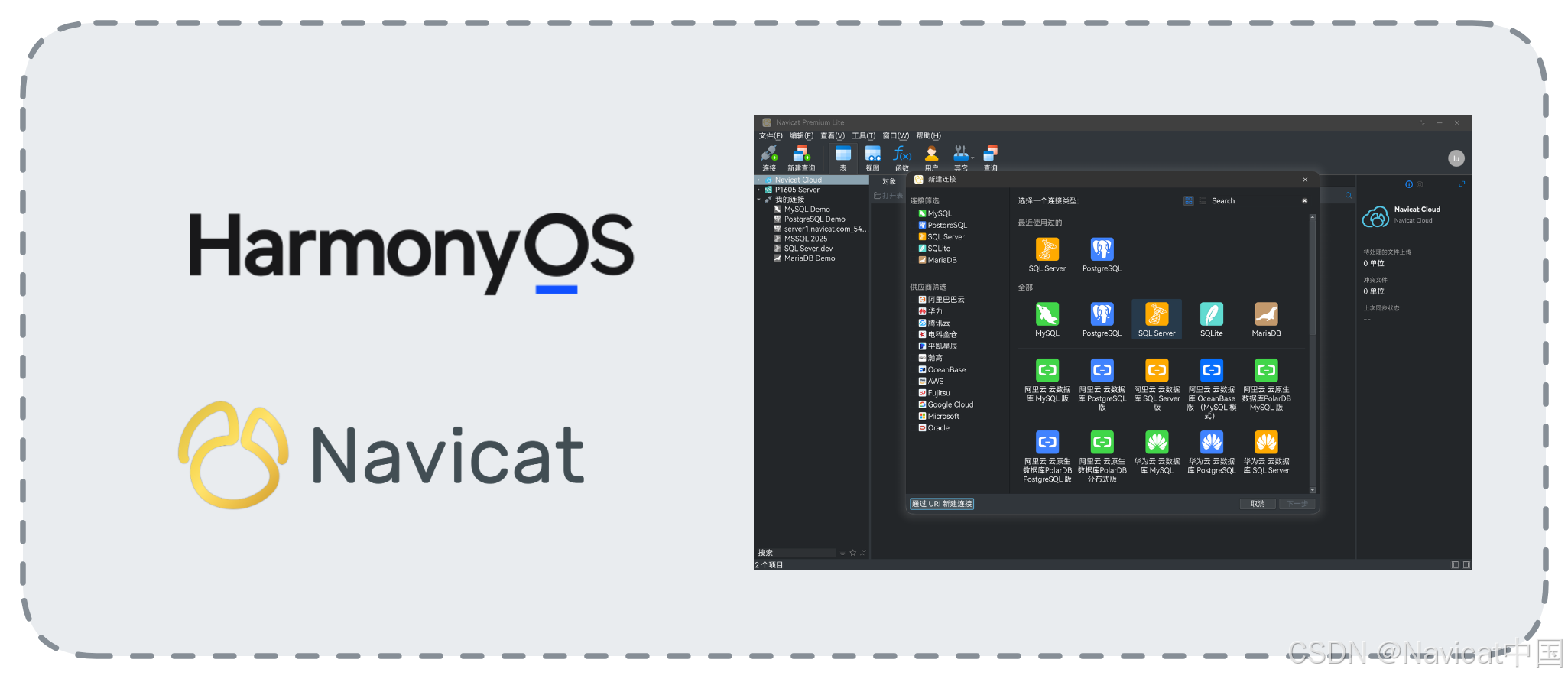Select 华为云 云数据库 MySQL connection
Screen dimensions: 1568x679
click(1157, 453)
